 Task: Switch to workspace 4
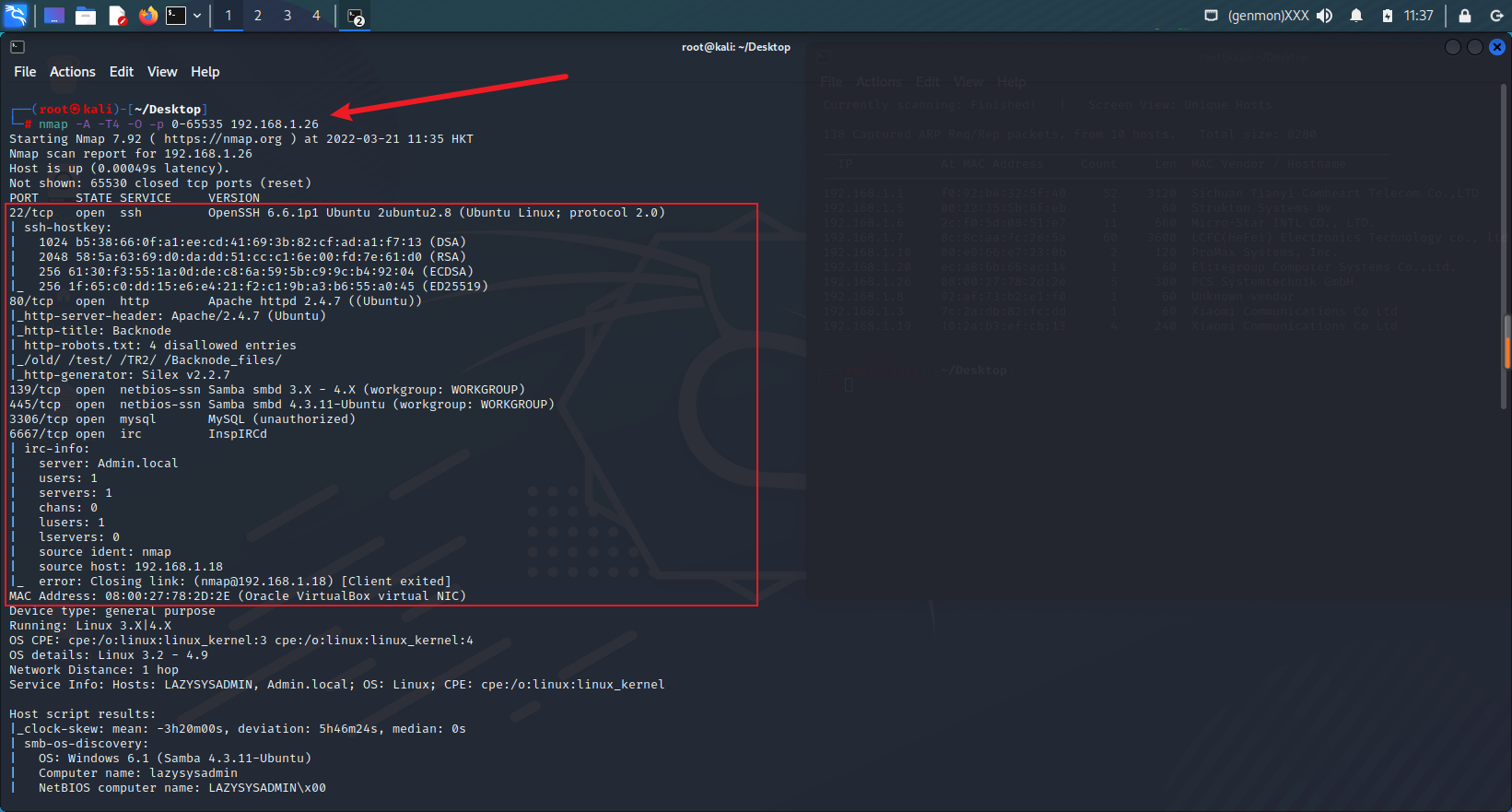tap(316, 16)
